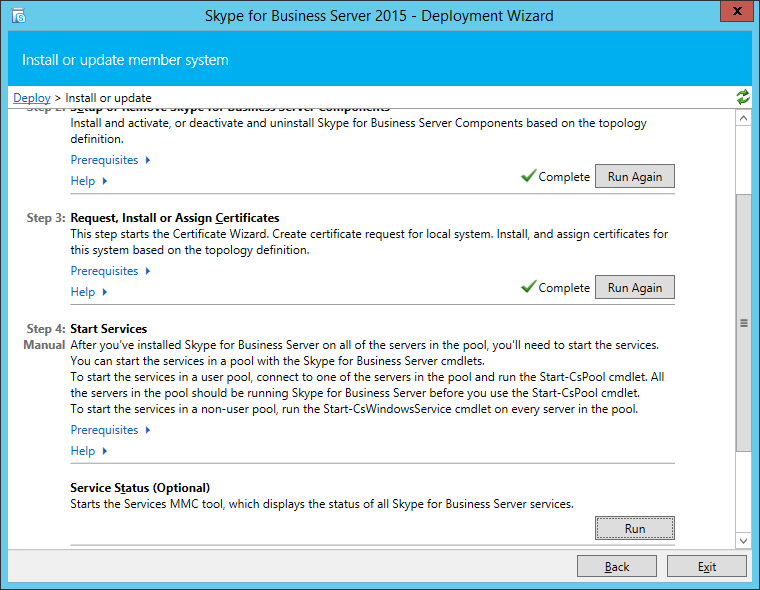Select 'Service Status (Optional)' heading
The height and width of the screenshot is (590, 760).
point(140,488)
